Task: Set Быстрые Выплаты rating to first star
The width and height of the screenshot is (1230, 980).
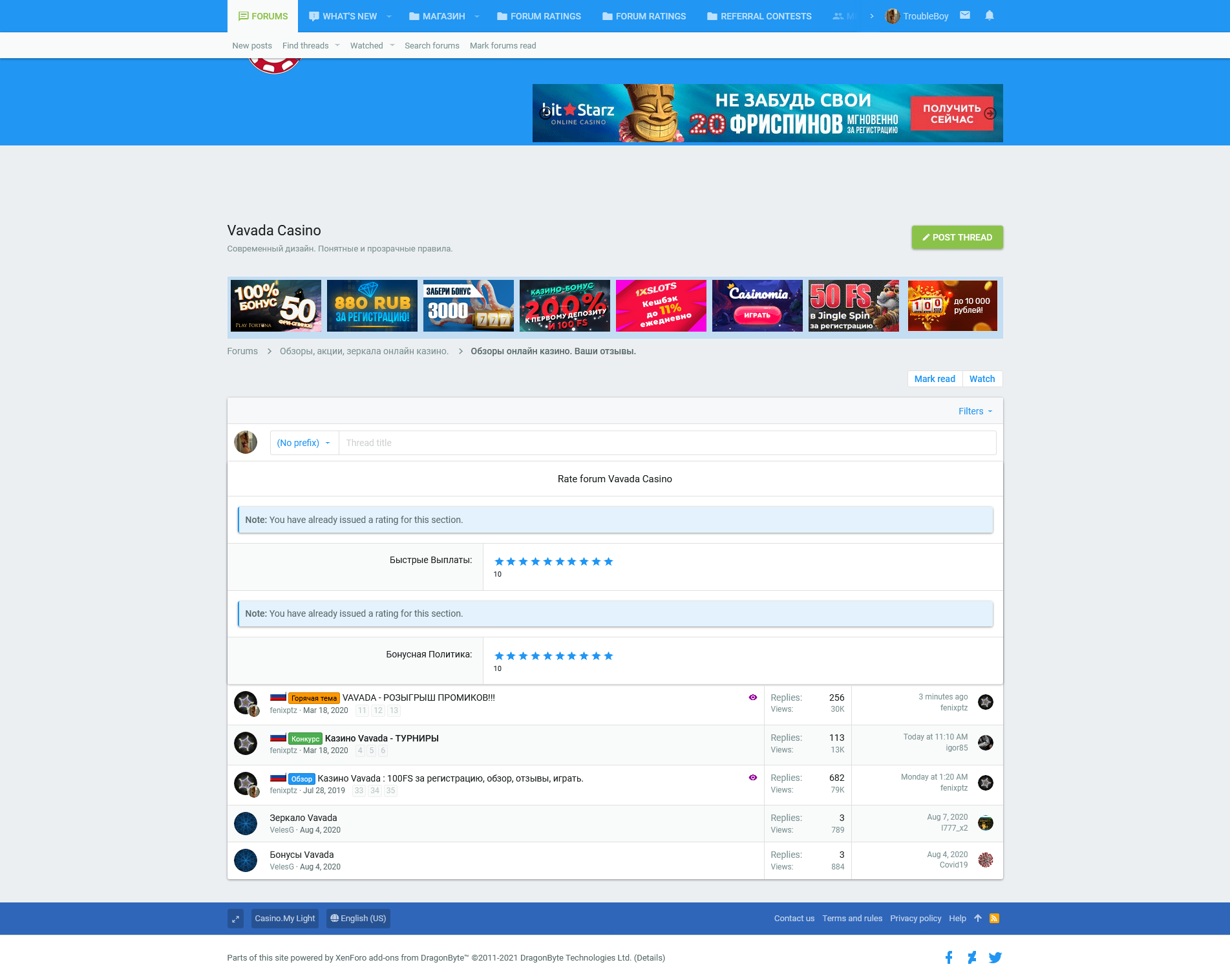Action: (499, 561)
